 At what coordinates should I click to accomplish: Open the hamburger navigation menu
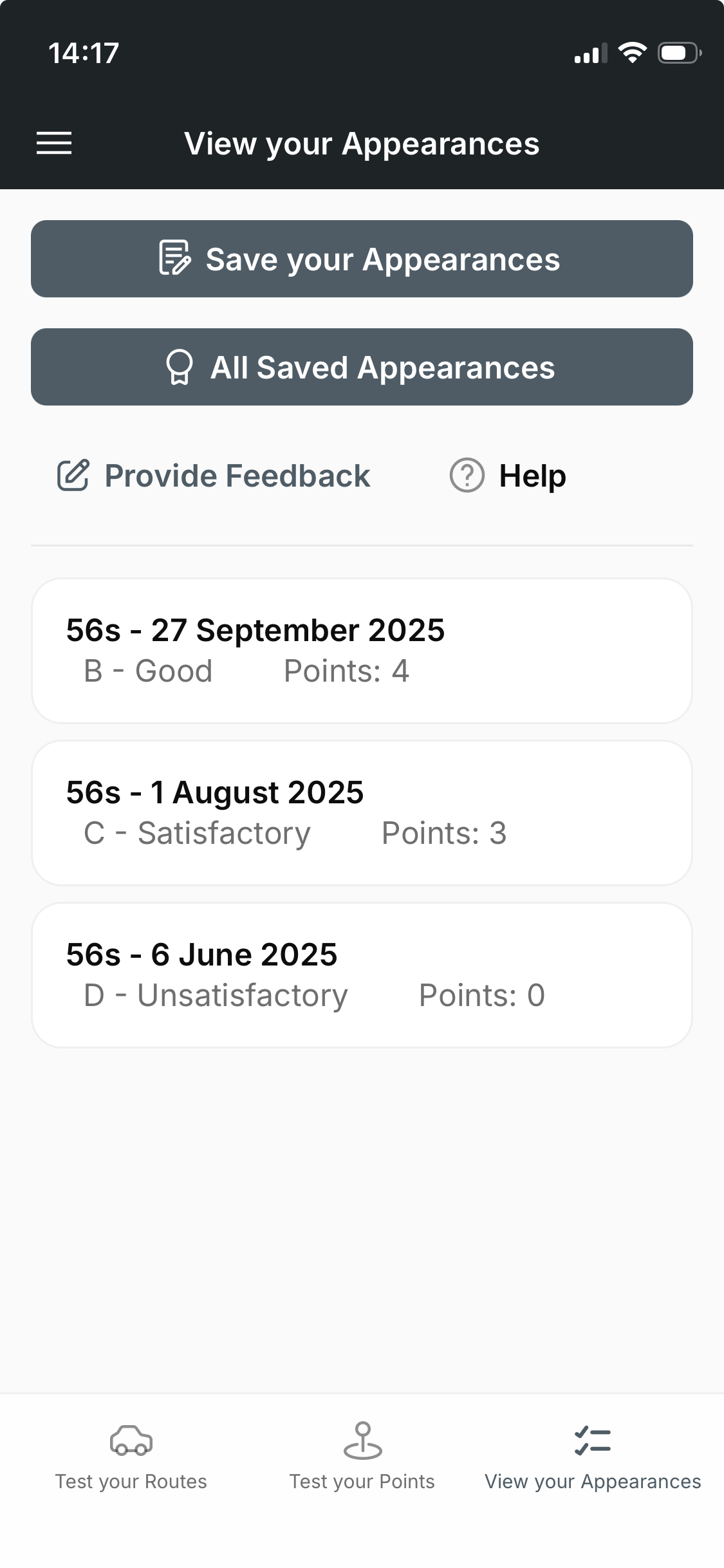pyautogui.click(x=54, y=143)
